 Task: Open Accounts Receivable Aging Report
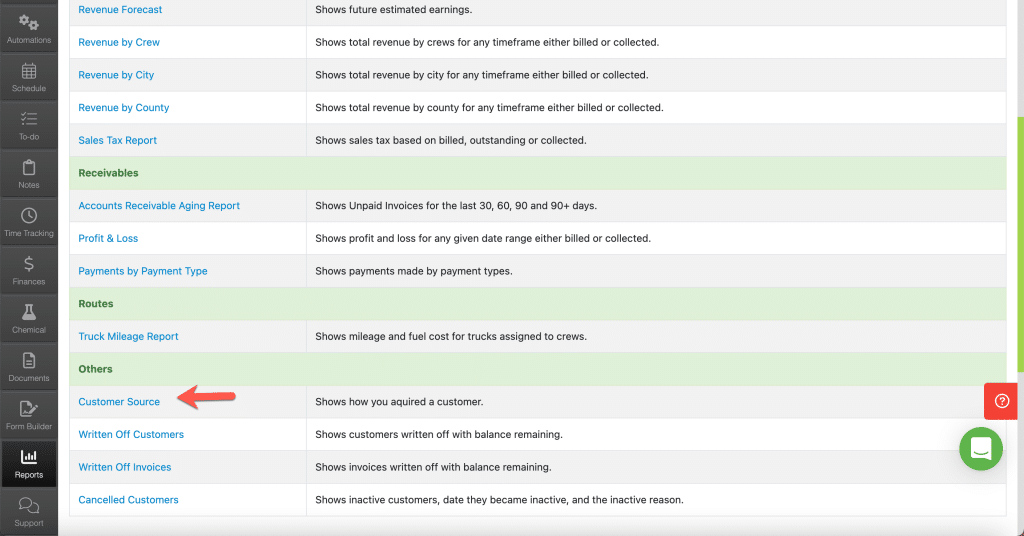159,206
